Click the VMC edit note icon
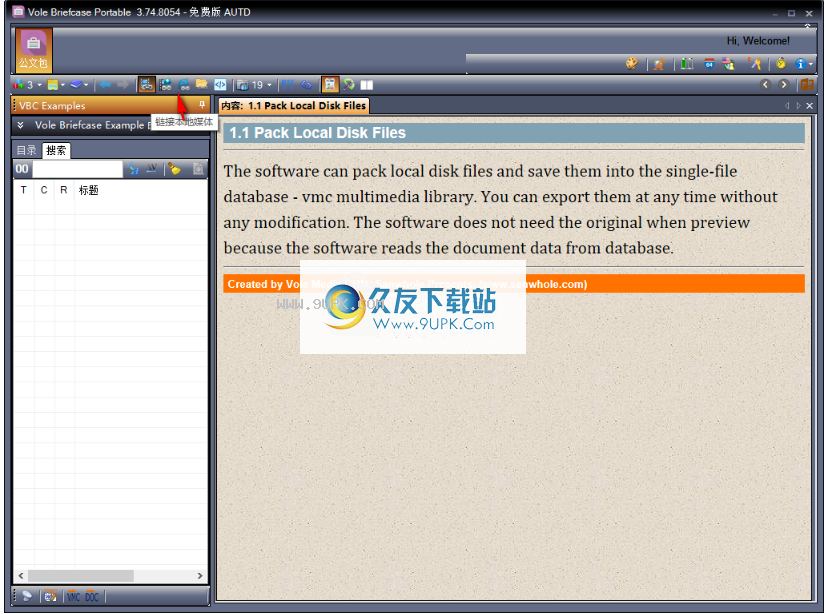The height and width of the screenshot is (614, 826). click(x=50, y=596)
